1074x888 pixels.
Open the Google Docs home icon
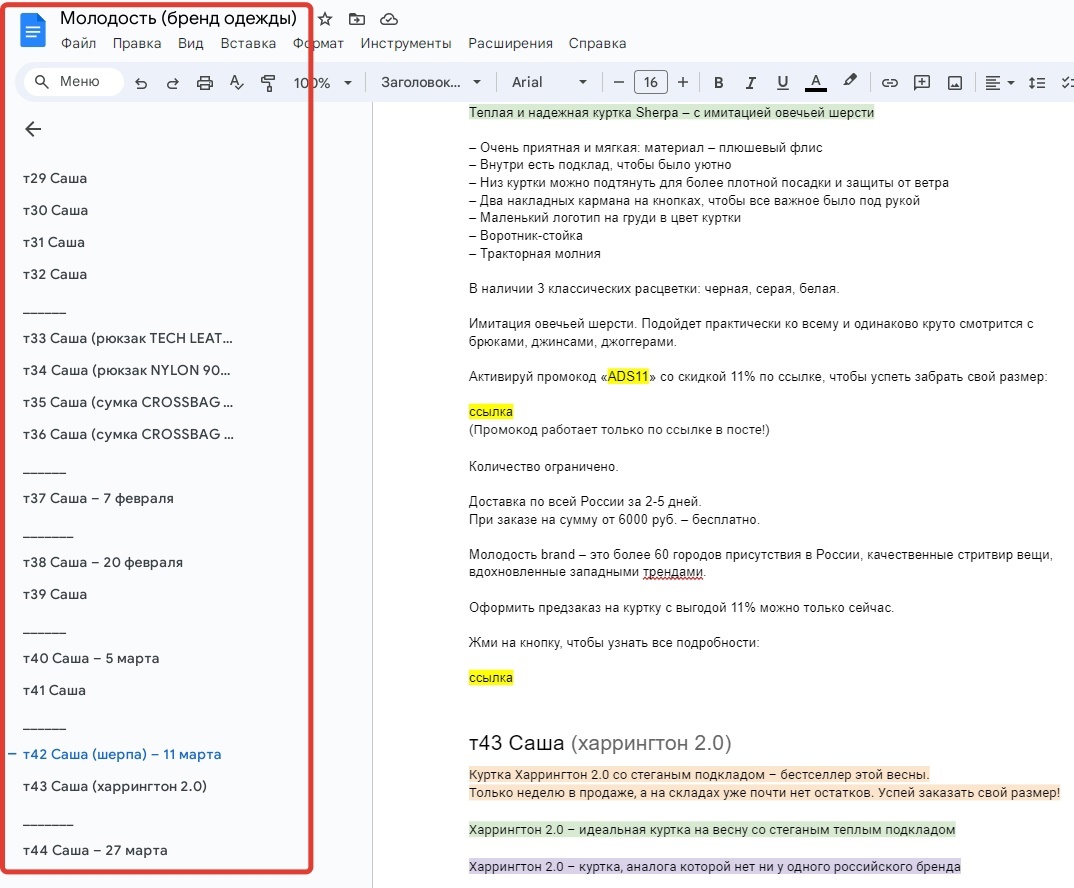click(x=32, y=31)
